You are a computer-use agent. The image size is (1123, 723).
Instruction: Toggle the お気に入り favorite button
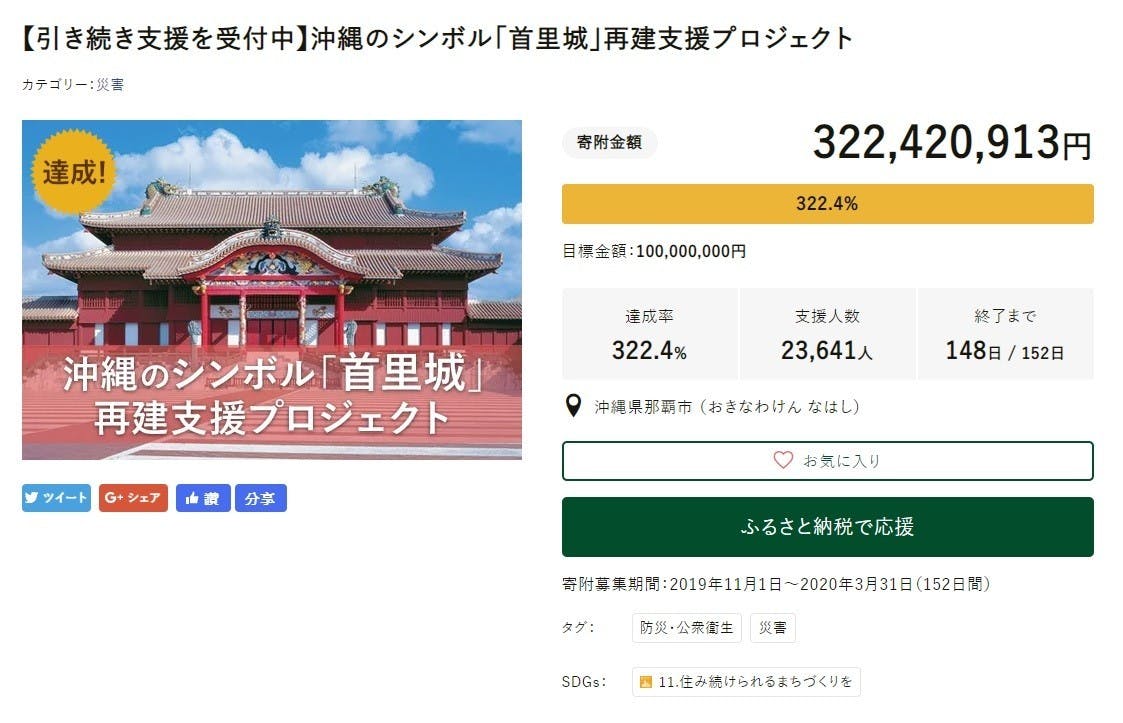(x=827, y=461)
